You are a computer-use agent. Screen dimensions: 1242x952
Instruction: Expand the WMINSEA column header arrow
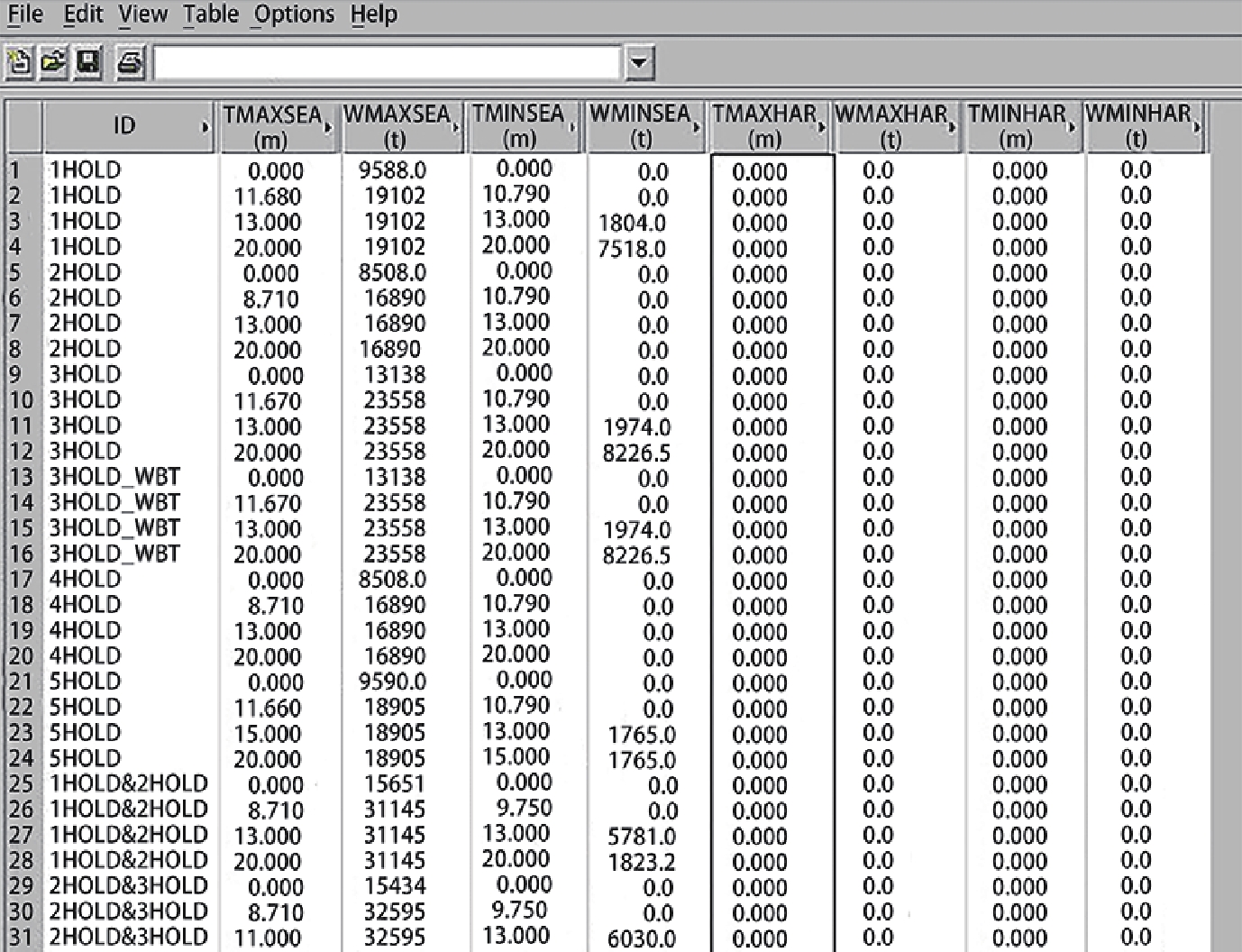point(697,127)
